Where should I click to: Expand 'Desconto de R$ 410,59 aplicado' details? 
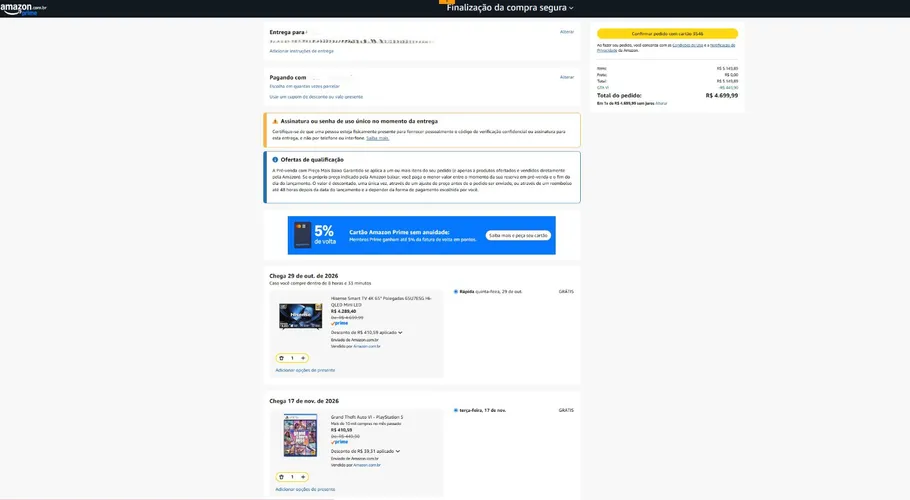(366, 332)
